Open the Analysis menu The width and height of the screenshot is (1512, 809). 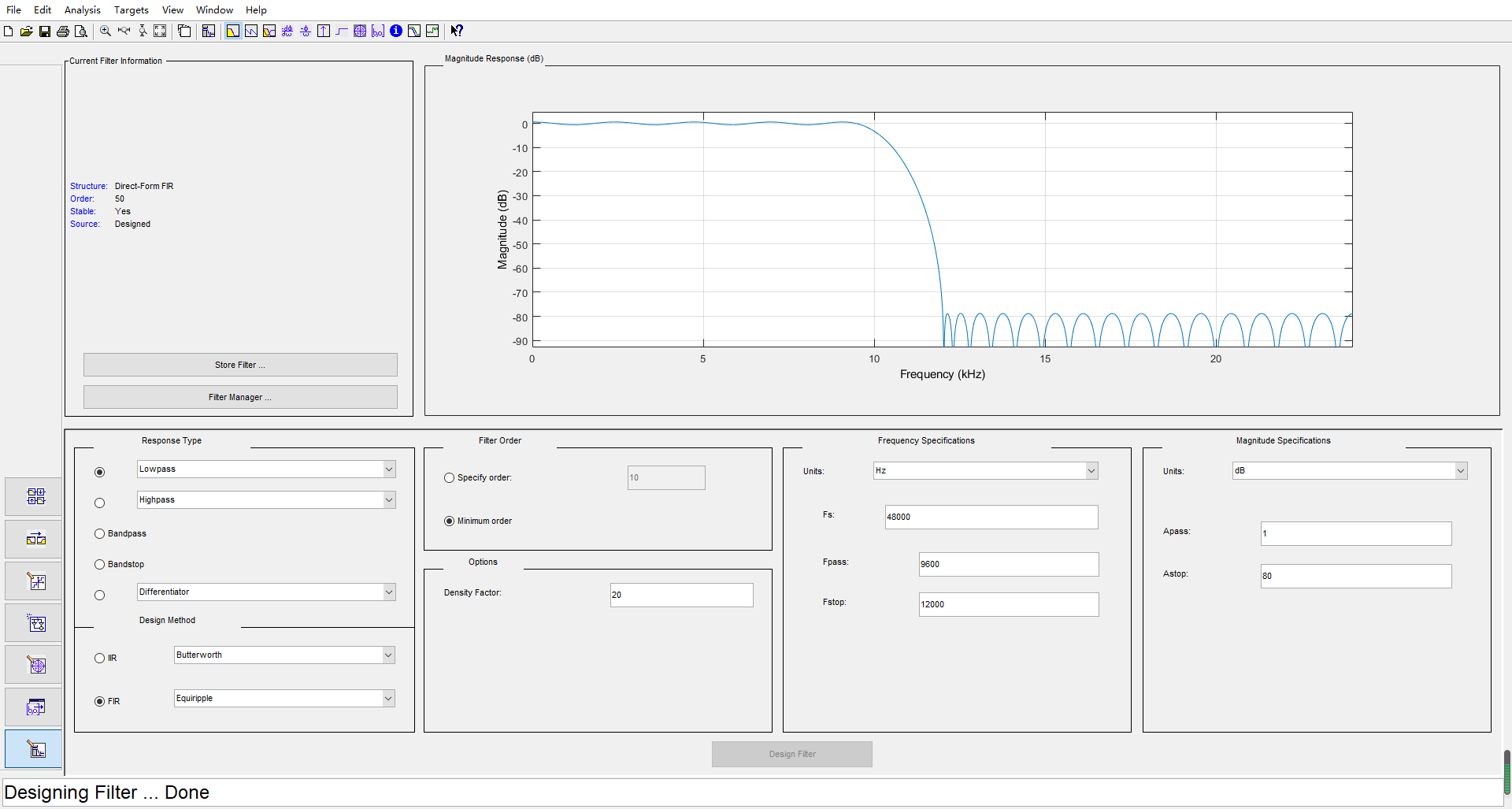[82, 9]
